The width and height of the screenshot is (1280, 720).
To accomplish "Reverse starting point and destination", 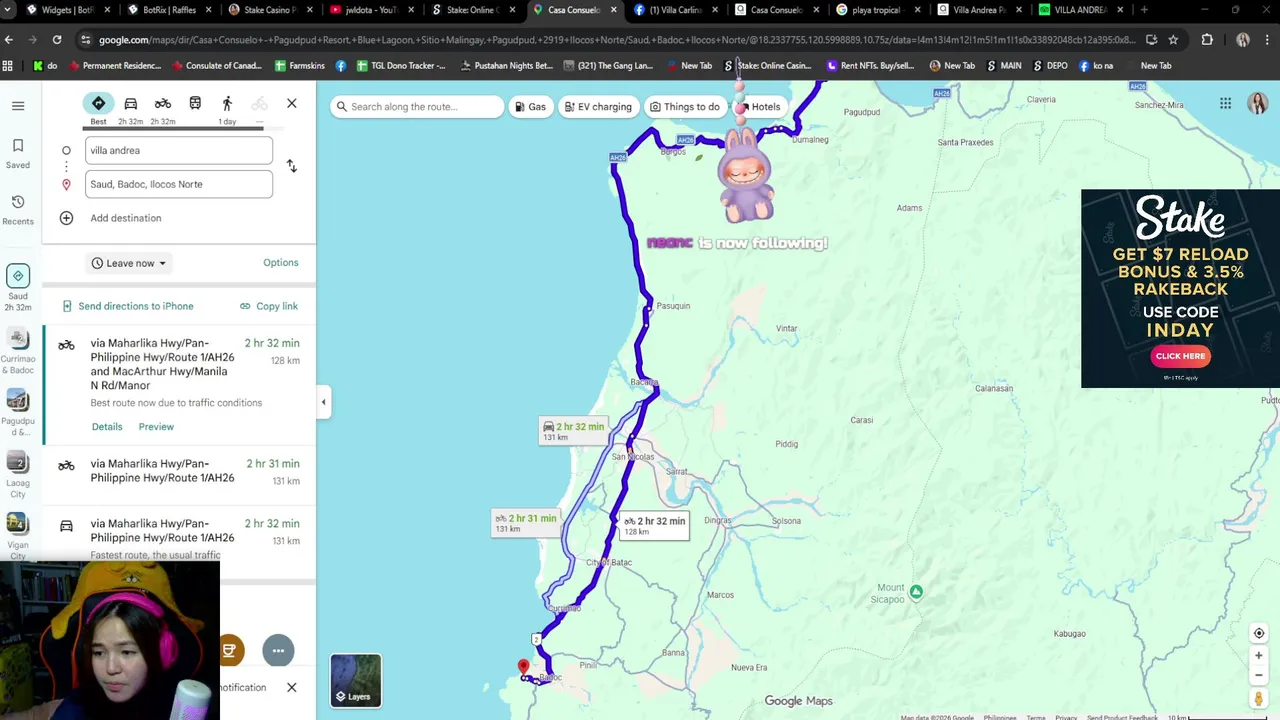I will click(x=291, y=166).
